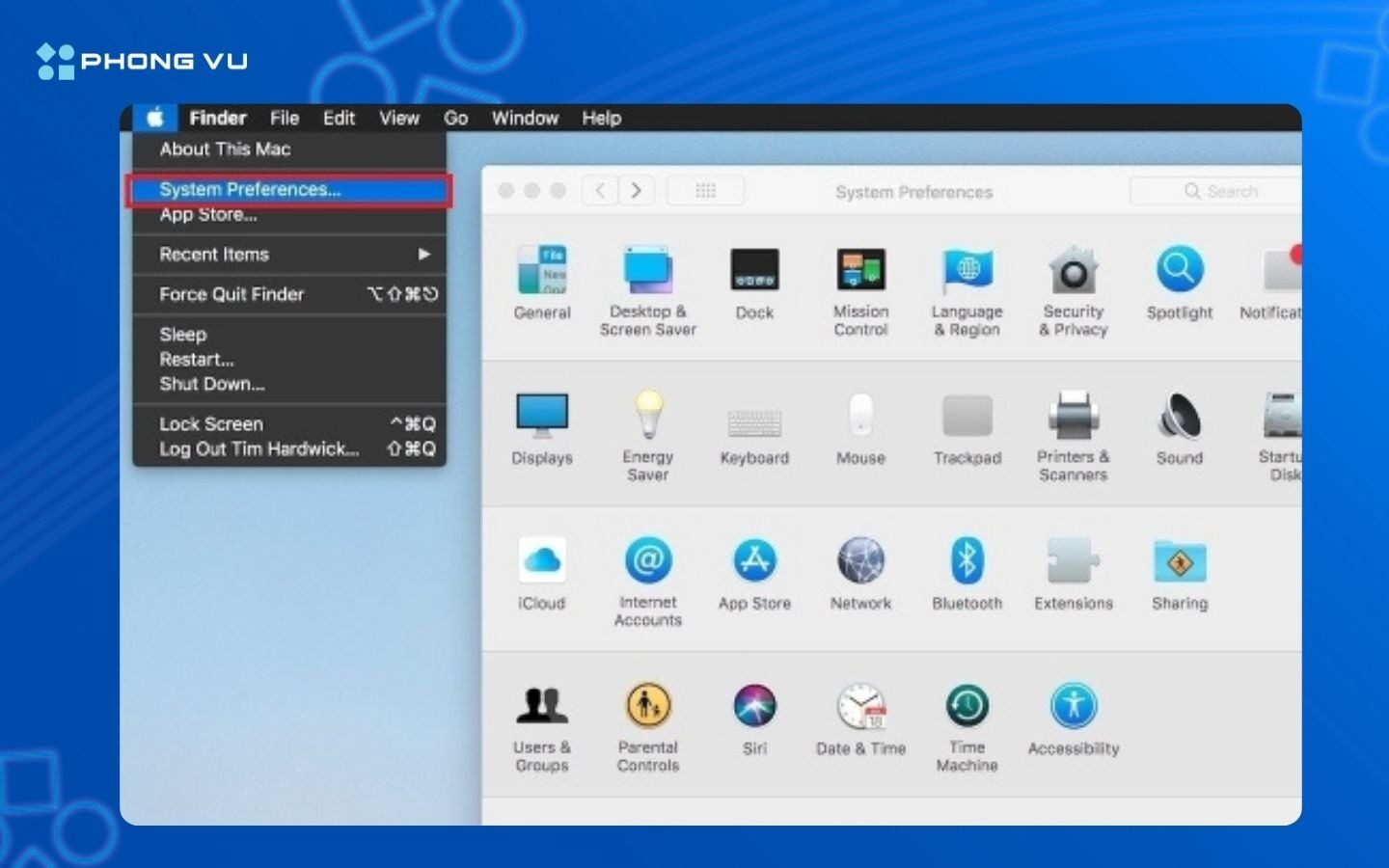Select Shut Down from Apple menu
Viewport: 1389px width, 868px height.
coord(289,384)
